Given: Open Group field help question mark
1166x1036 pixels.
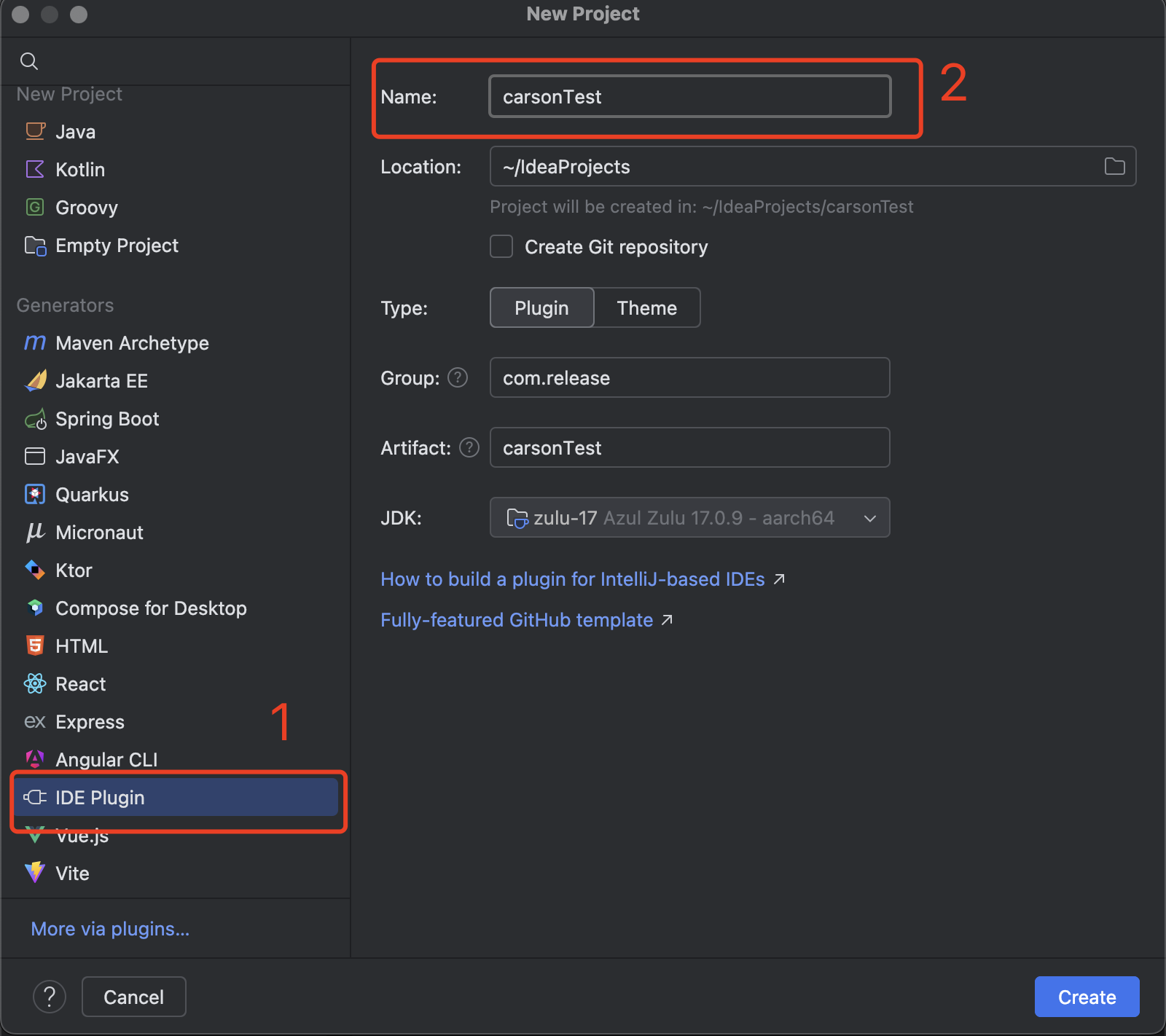Looking at the screenshot, I should (x=458, y=377).
